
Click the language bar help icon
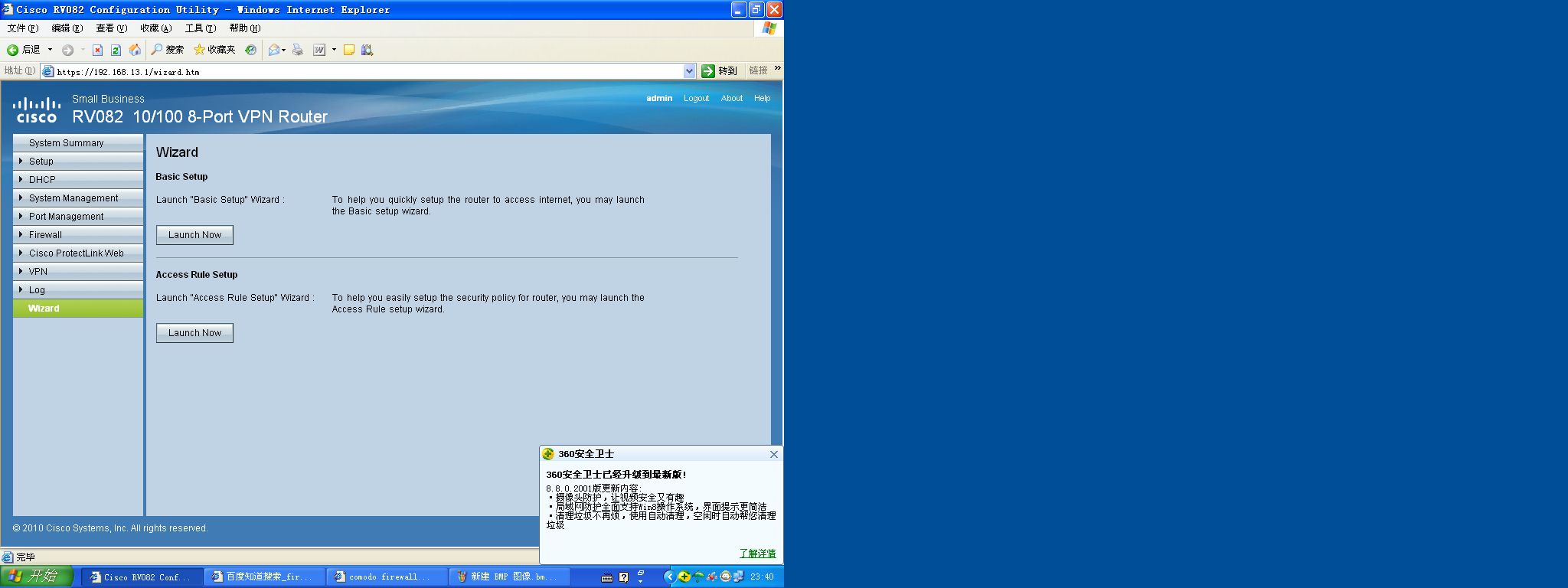(x=623, y=577)
